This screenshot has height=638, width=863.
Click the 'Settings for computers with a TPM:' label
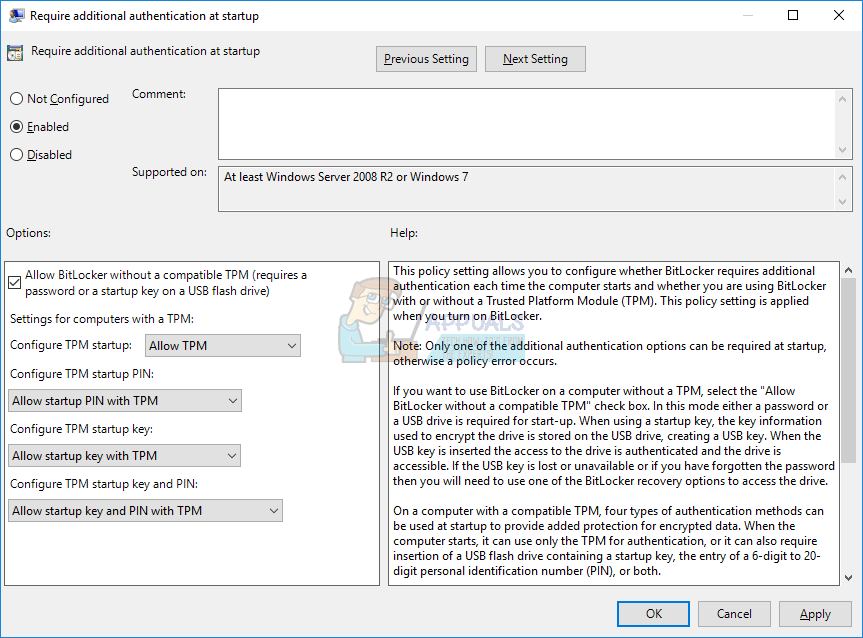click(102, 319)
